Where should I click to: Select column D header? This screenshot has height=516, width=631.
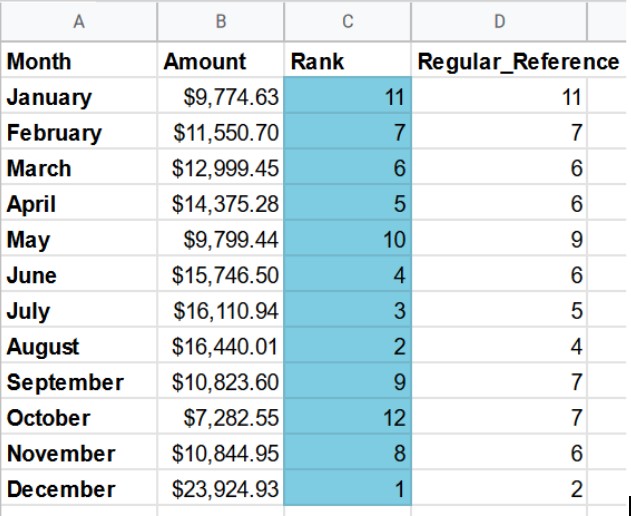pyautogui.click(x=498, y=21)
